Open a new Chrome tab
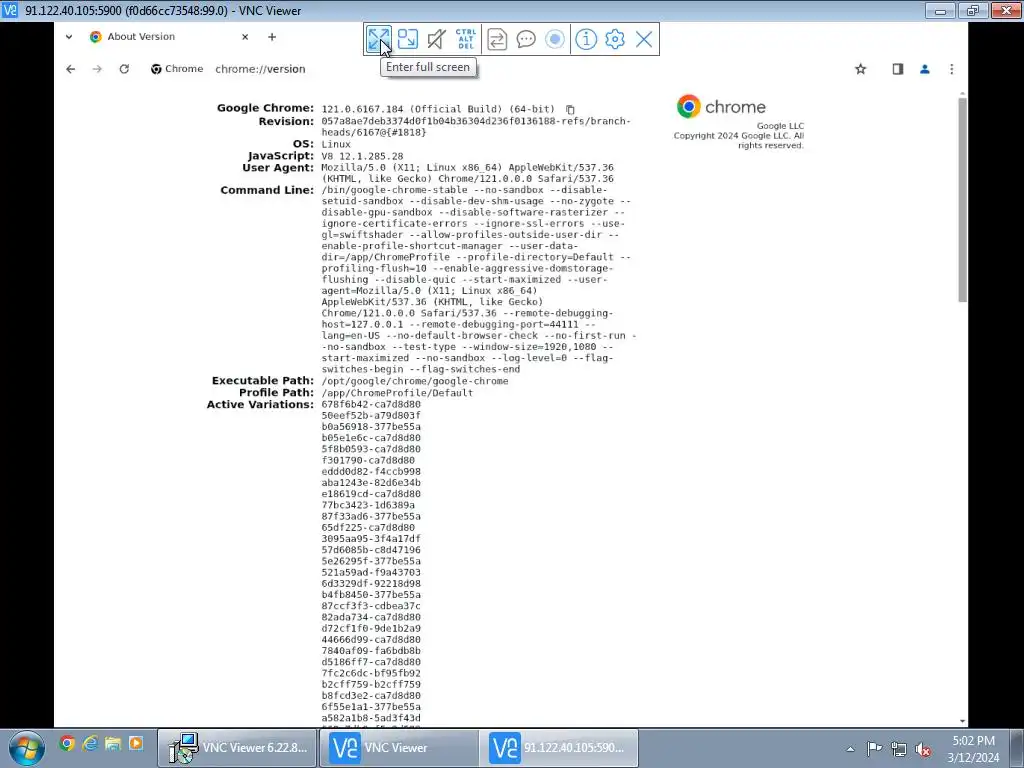 coord(272,37)
